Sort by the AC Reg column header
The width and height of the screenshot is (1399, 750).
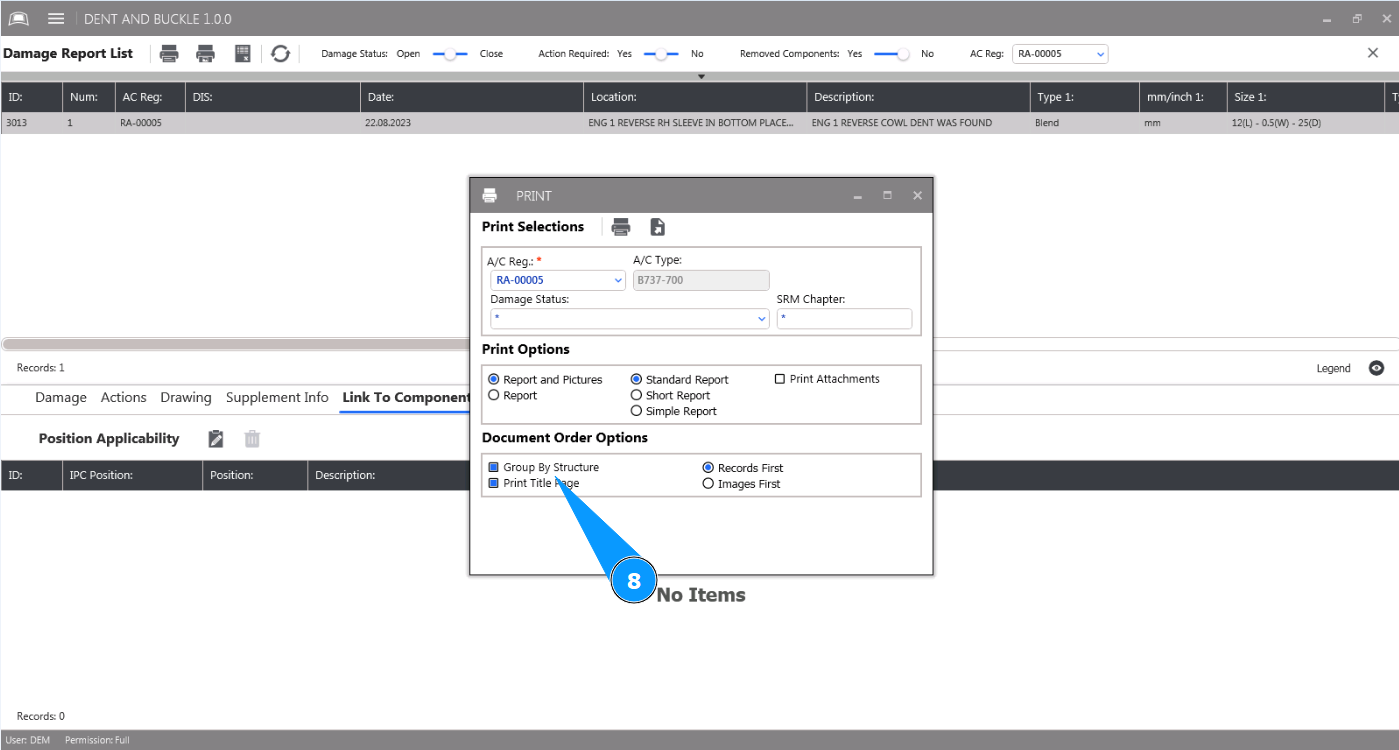(x=150, y=97)
